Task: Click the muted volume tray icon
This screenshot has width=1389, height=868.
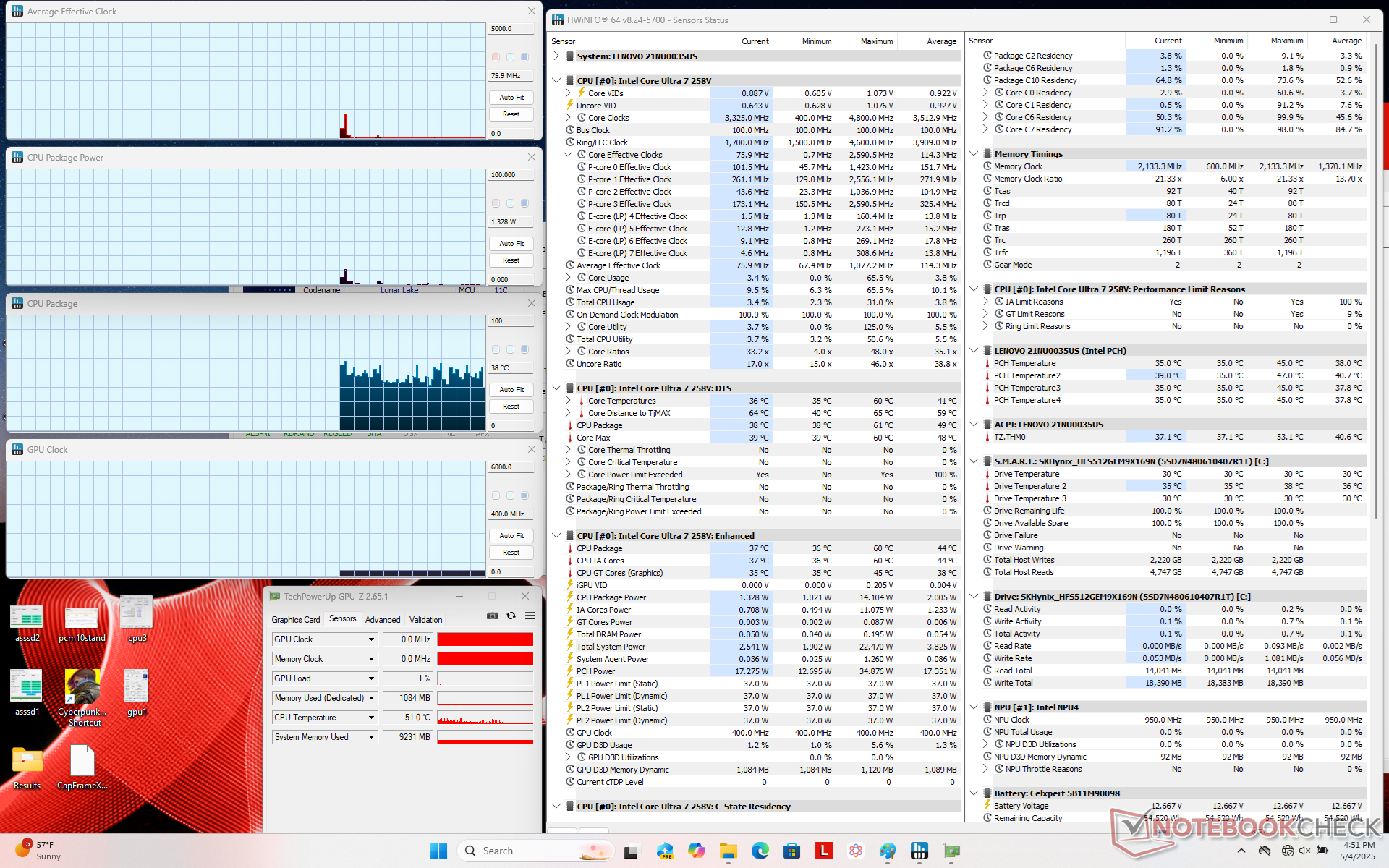Action: pos(1304,851)
